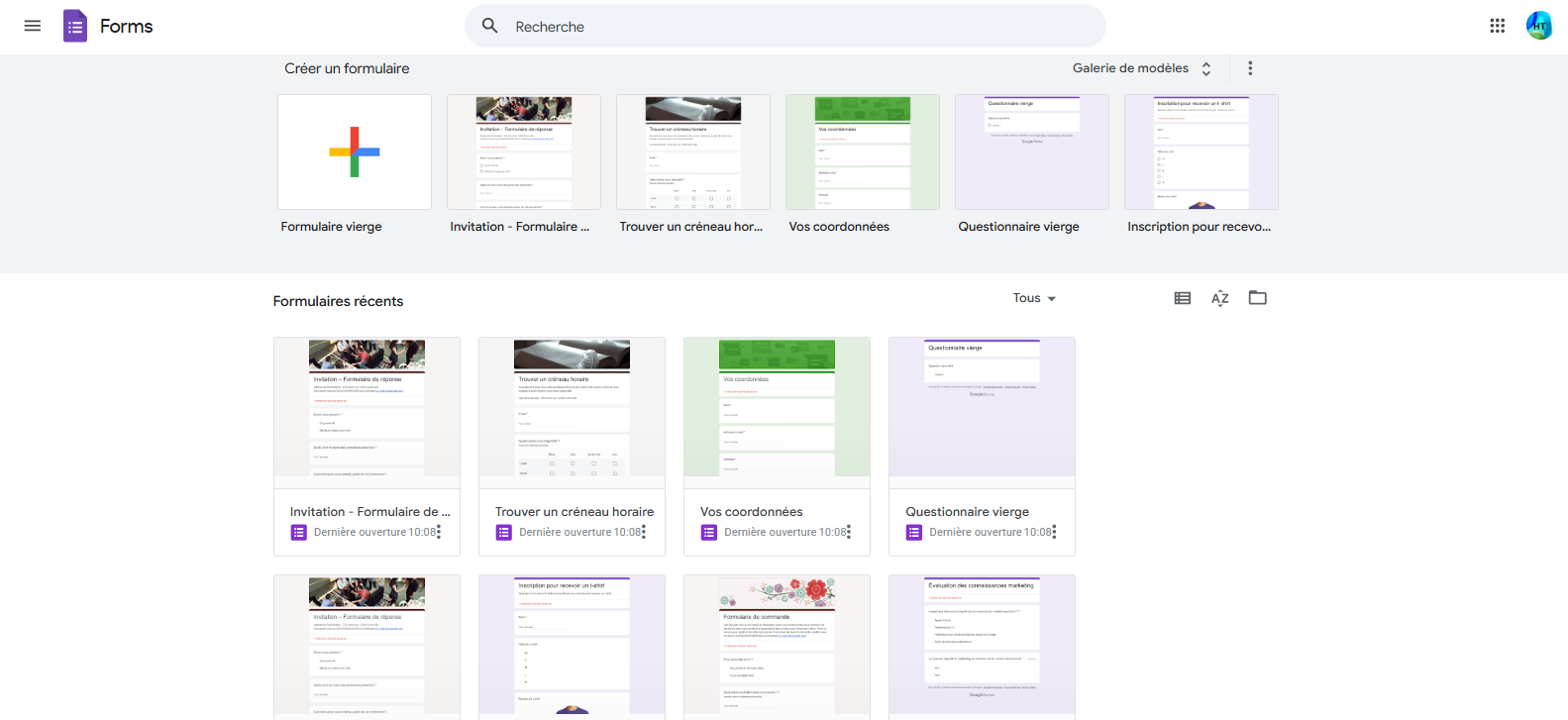The image size is (1568, 720).
Task: Focus the Recherche search field
Action: (x=785, y=26)
